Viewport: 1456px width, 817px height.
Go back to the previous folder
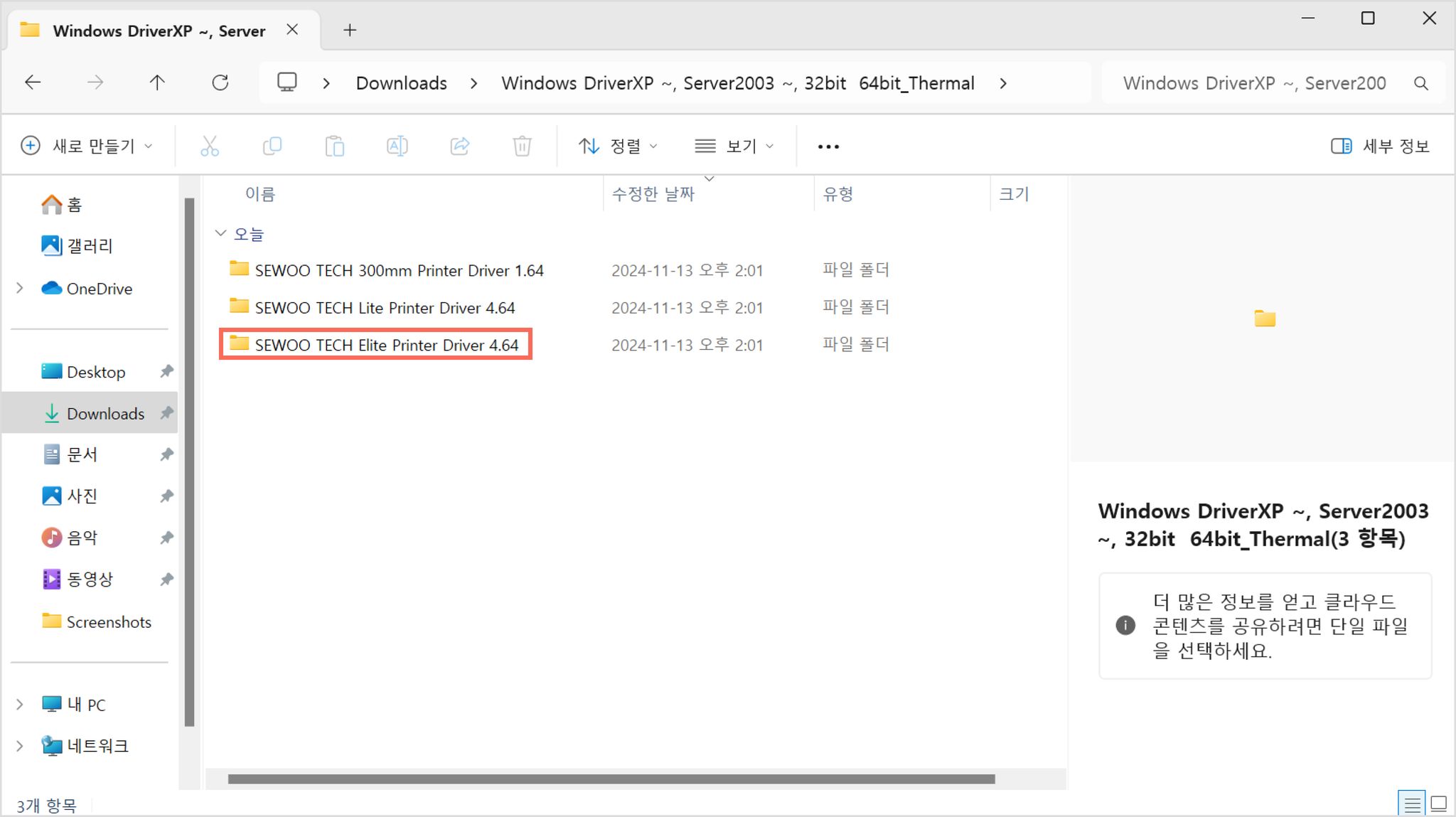tap(33, 82)
